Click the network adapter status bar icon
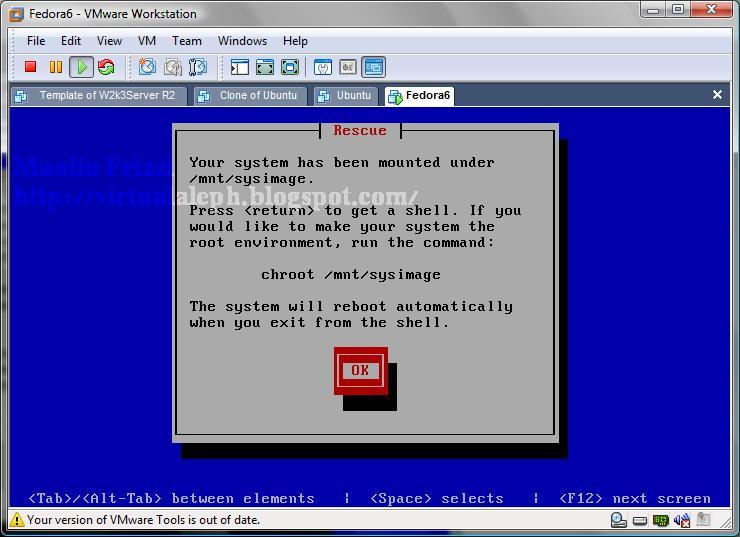The width and height of the screenshot is (740, 537). [661, 520]
